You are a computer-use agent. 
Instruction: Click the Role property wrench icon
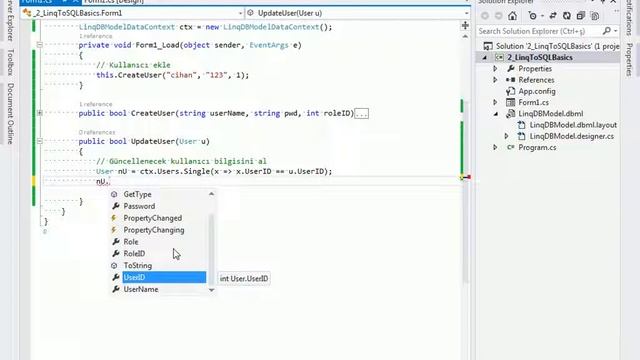[x=116, y=242]
